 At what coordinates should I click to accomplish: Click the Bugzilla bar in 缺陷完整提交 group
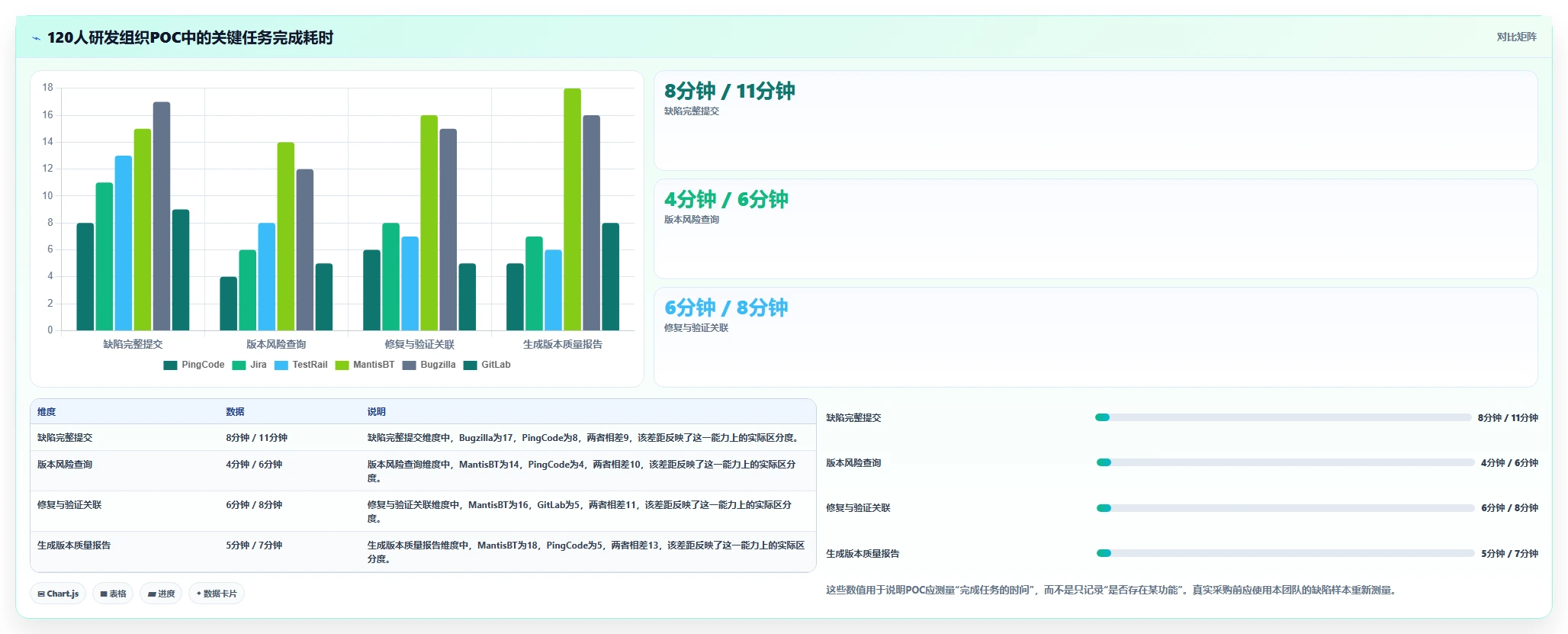(162, 216)
